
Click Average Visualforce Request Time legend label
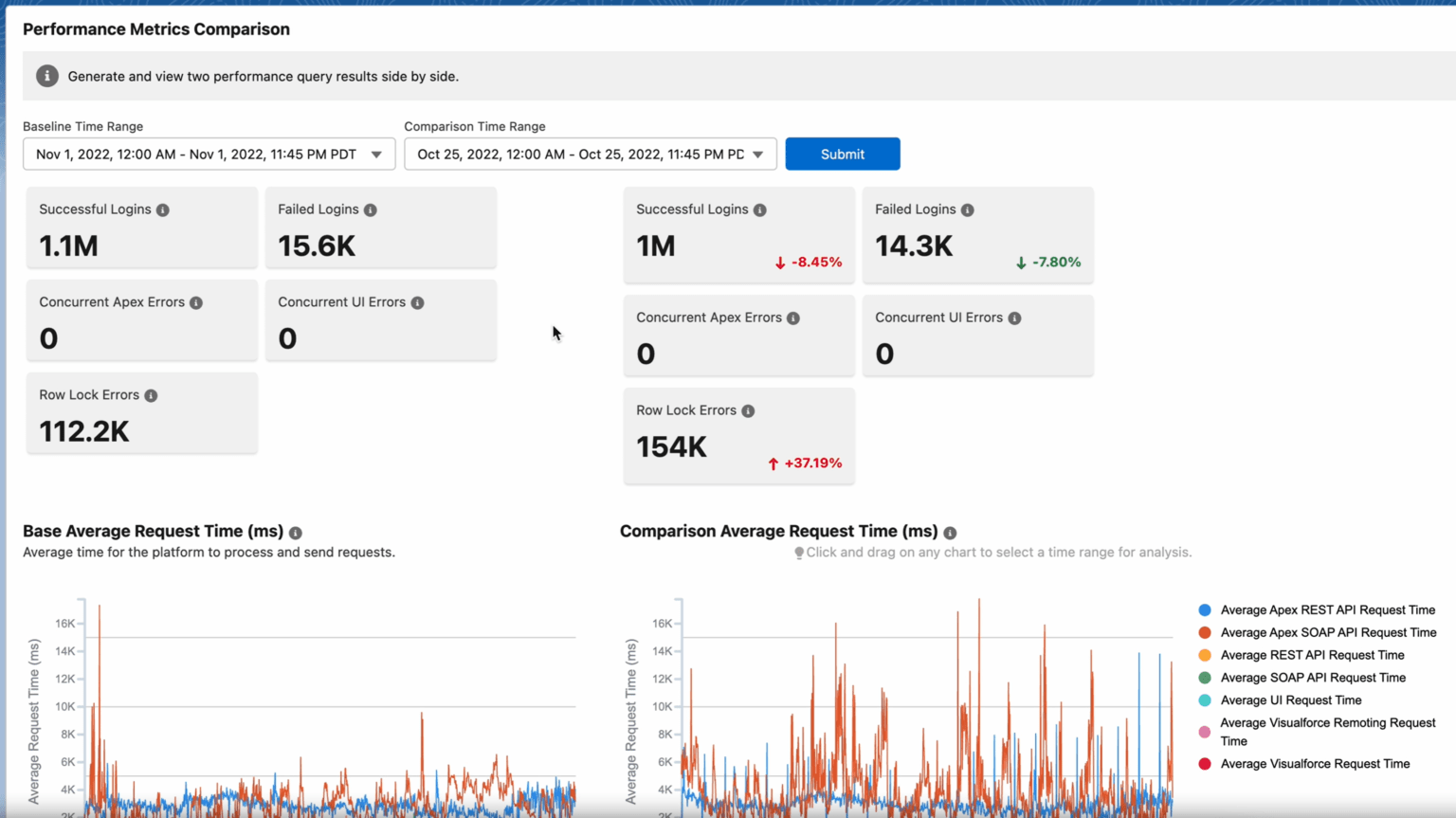click(x=1315, y=764)
